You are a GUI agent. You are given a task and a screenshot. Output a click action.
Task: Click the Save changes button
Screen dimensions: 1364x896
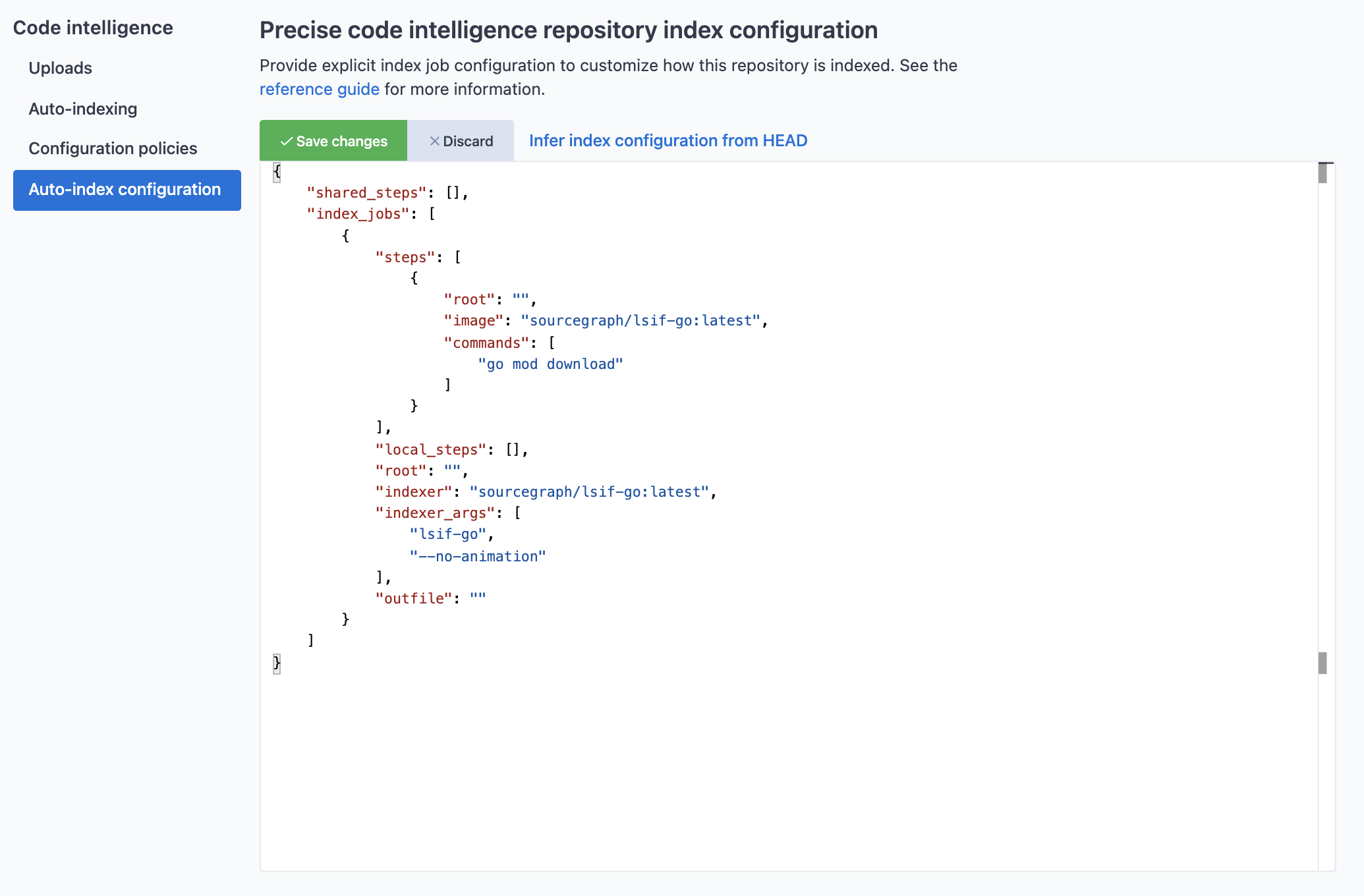[x=333, y=141]
